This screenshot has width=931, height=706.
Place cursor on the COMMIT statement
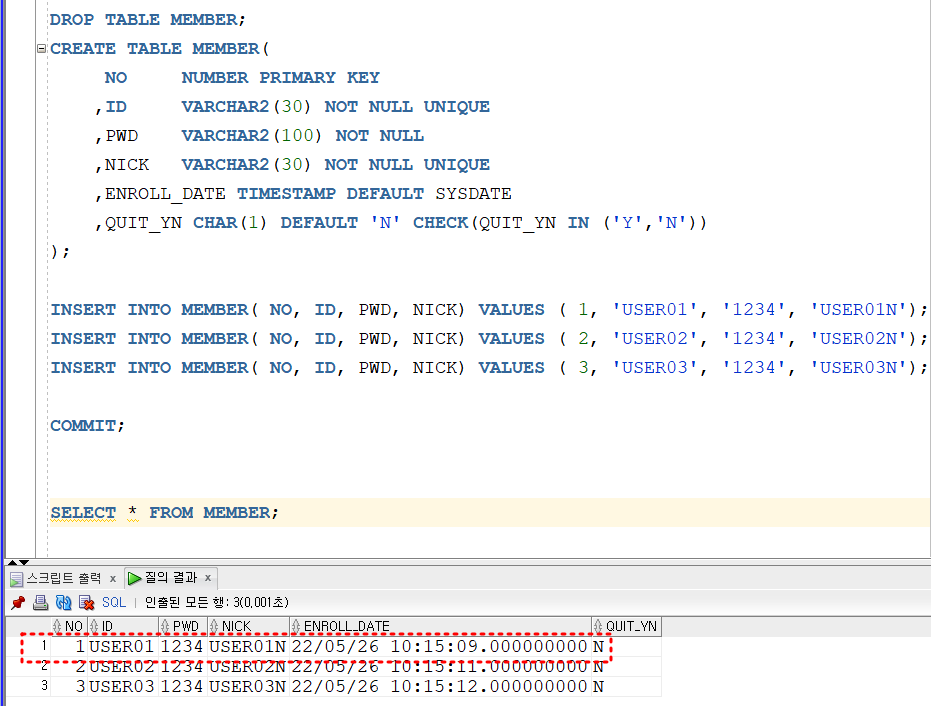click(87, 426)
